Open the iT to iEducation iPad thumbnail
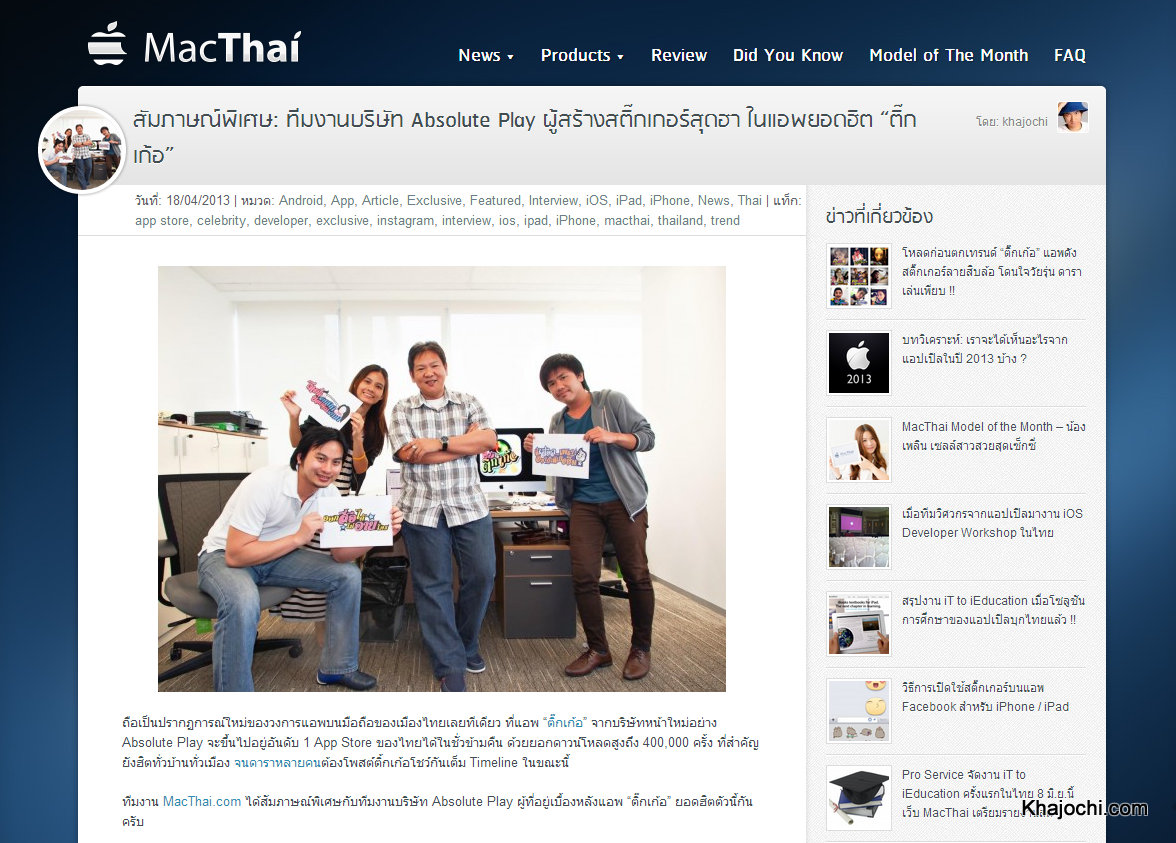1176x843 pixels. 859,624
